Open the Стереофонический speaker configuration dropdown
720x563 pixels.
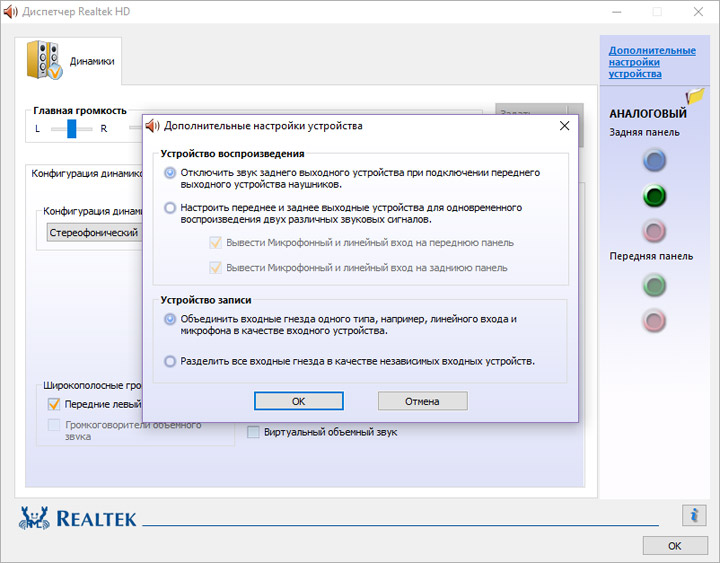(x=94, y=233)
